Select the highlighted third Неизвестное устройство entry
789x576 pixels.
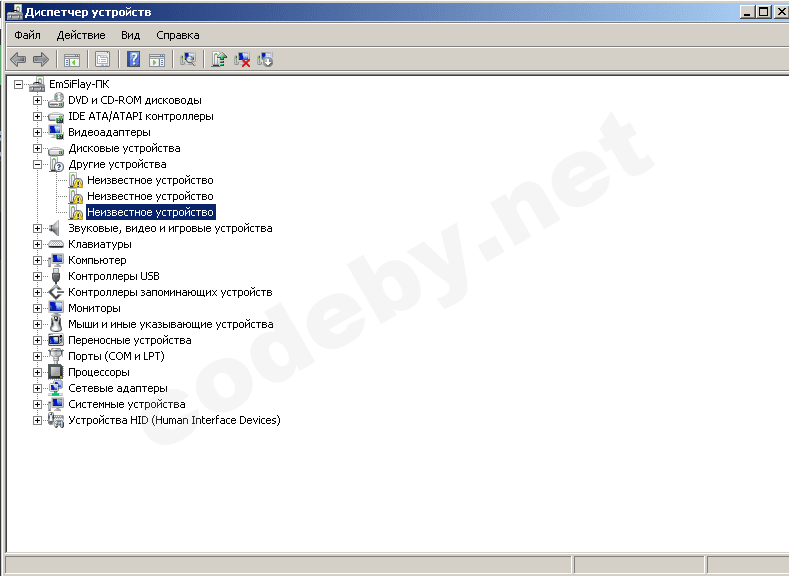[150, 212]
